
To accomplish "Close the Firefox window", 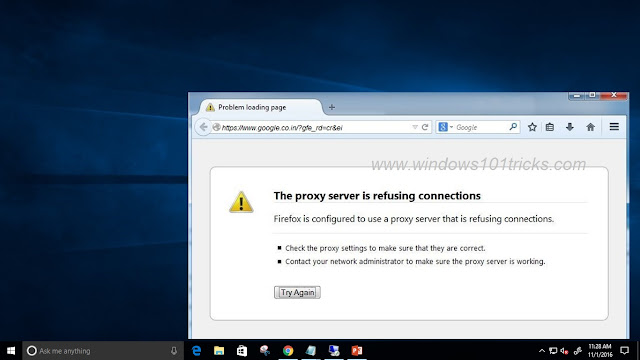I will point(613,96).
